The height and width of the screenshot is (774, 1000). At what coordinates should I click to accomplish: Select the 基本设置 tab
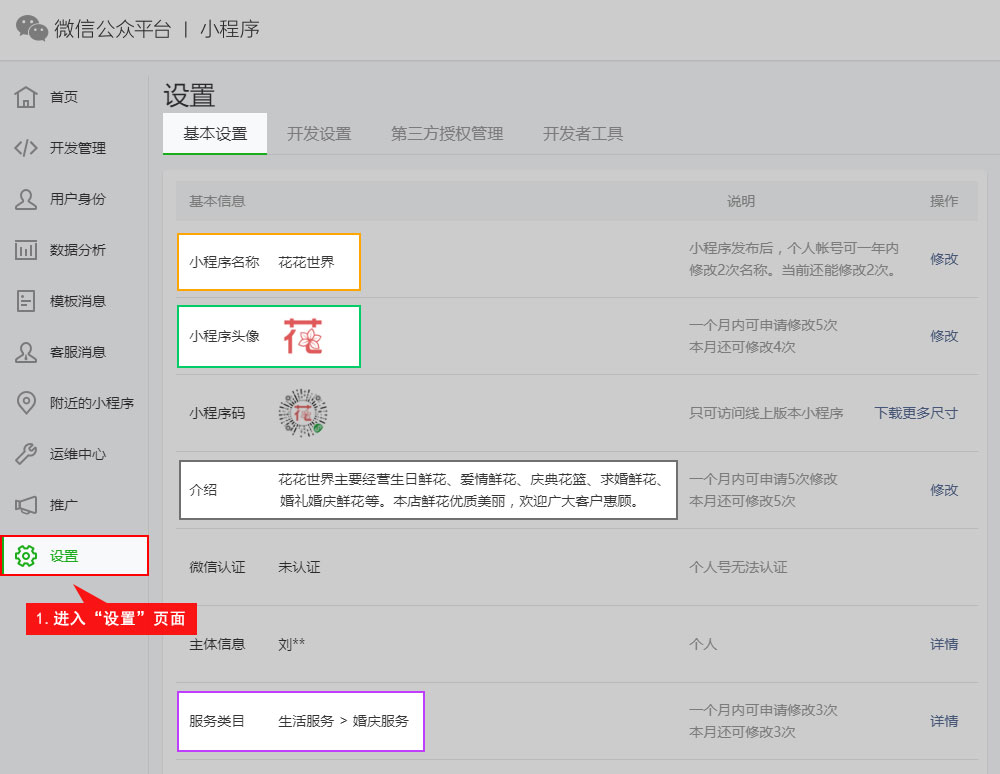point(215,134)
